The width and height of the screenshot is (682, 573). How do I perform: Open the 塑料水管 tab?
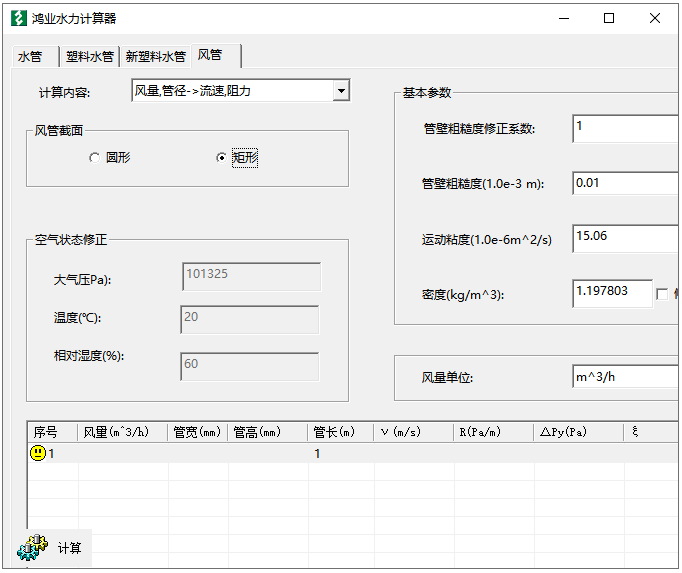(90, 56)
